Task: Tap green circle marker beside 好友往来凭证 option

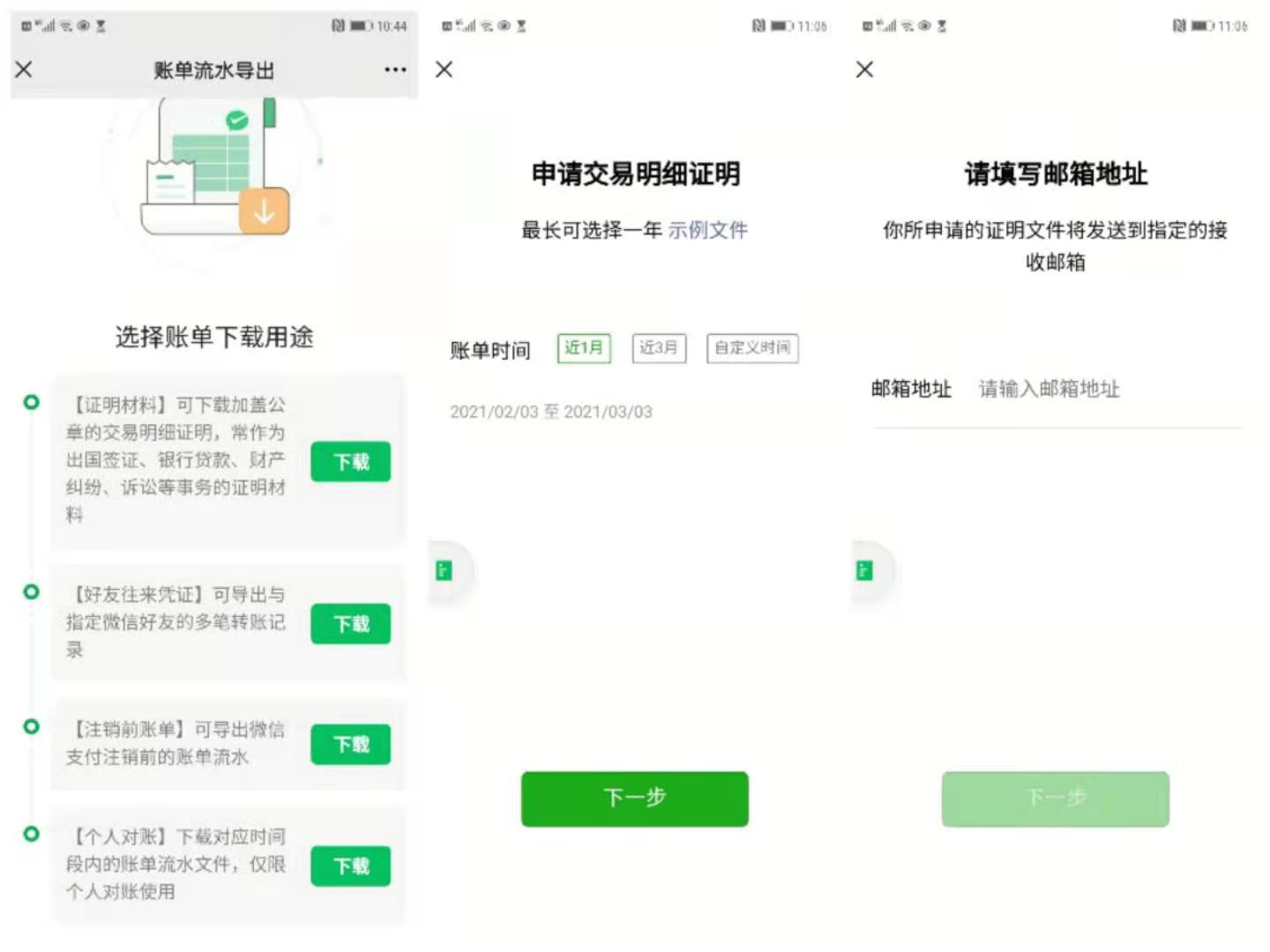Action: click(x=32, y=591)
